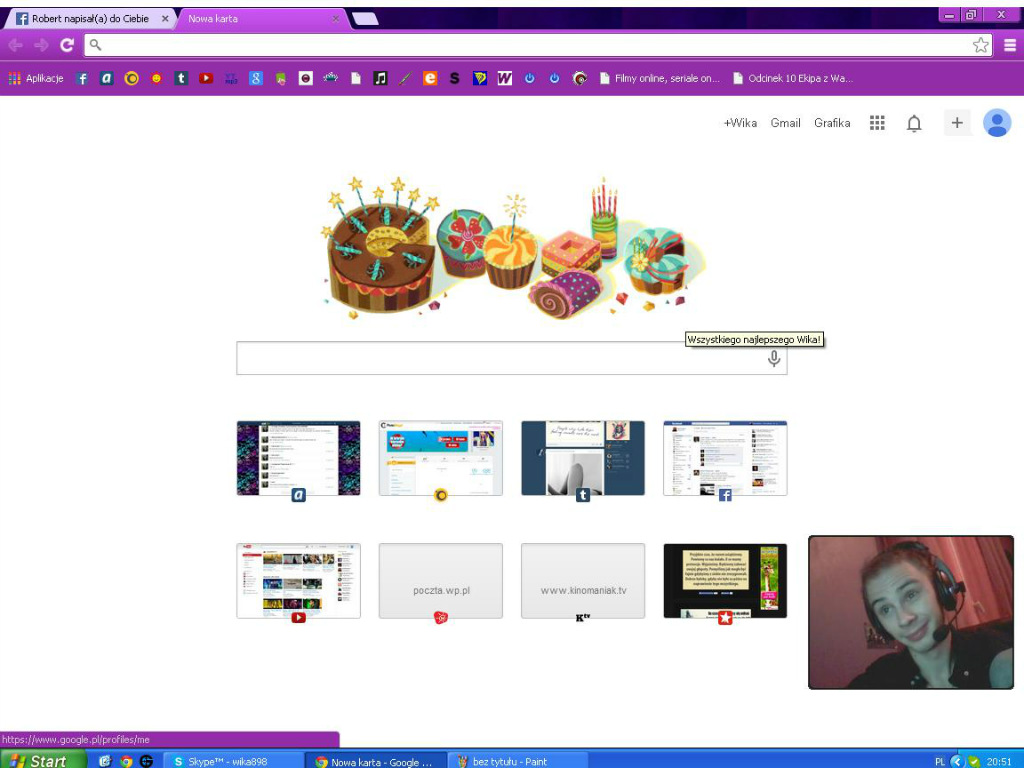Open the Chrome menu
This screenshot has width=1024, height=768.
(x=1010, y=45)
